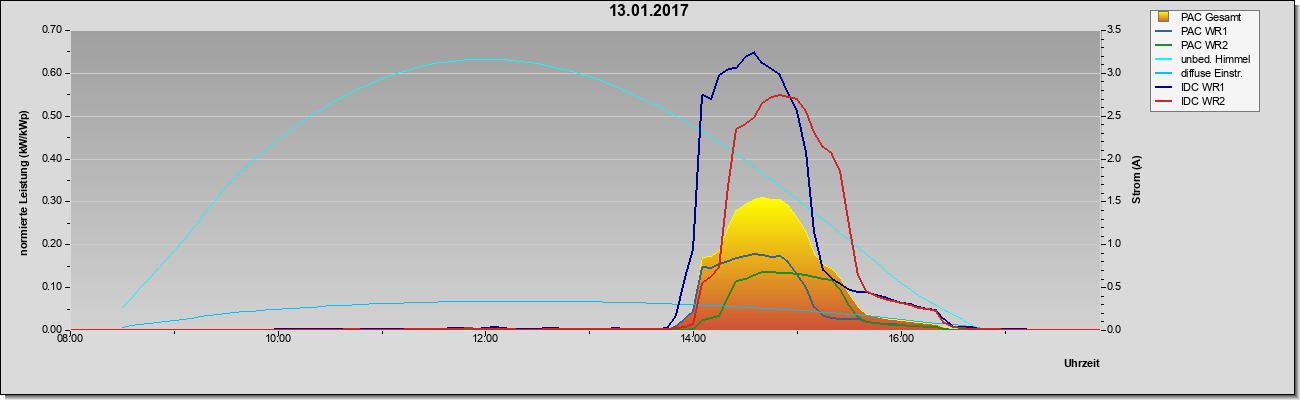Click the 12:00 time axis tick
The height and width of the screenshot is (400, 1300).
click(x=485, y=339)
